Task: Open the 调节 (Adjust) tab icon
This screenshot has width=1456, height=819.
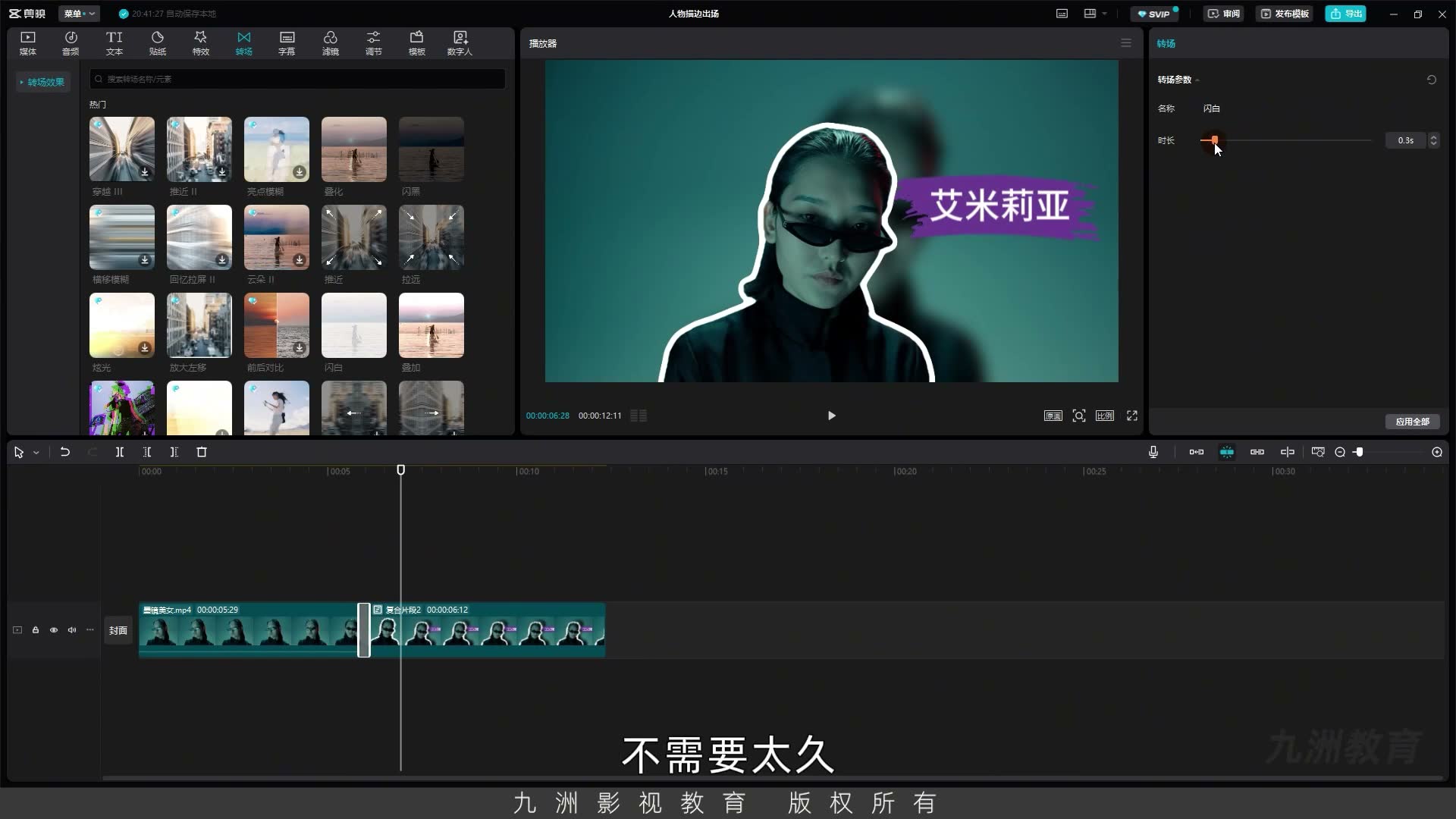Action: click(374, 43)
